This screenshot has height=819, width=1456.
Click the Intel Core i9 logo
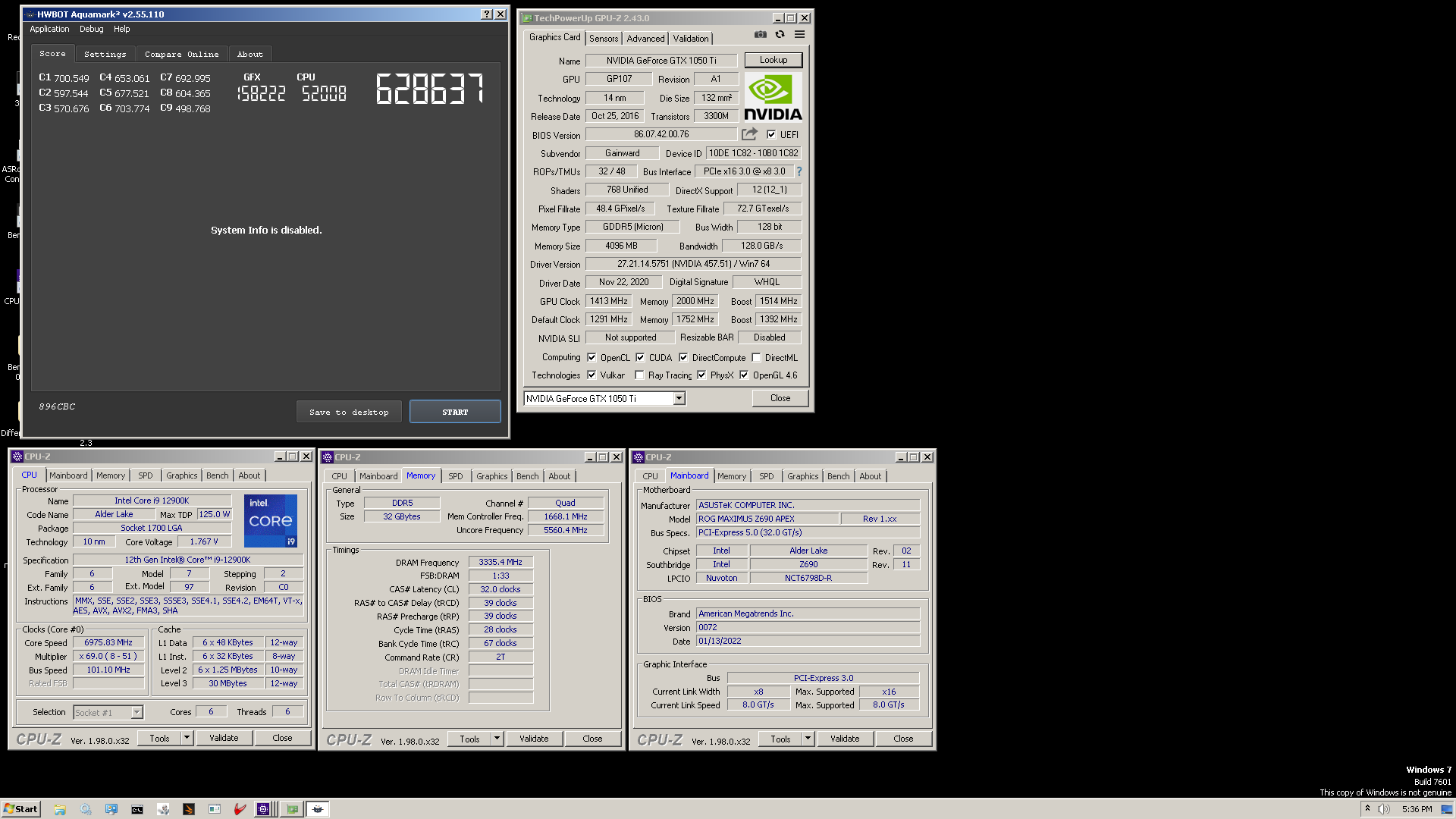click(x=271, y=521)
